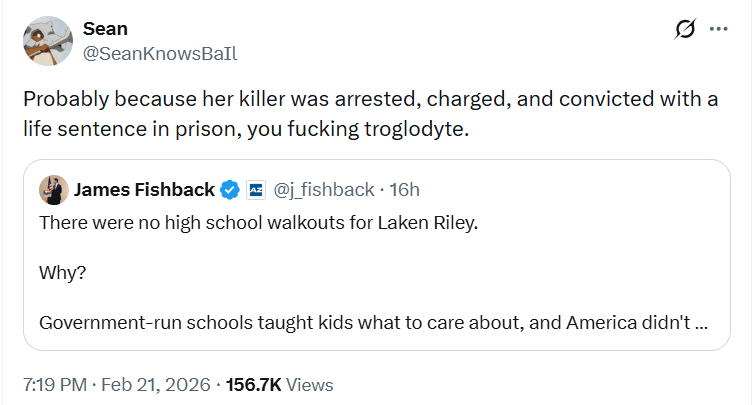Screen dimensions: 755x405
Task: Click James Fishback's small avatar
Action: pyautogui.click(x=52, y=189)
